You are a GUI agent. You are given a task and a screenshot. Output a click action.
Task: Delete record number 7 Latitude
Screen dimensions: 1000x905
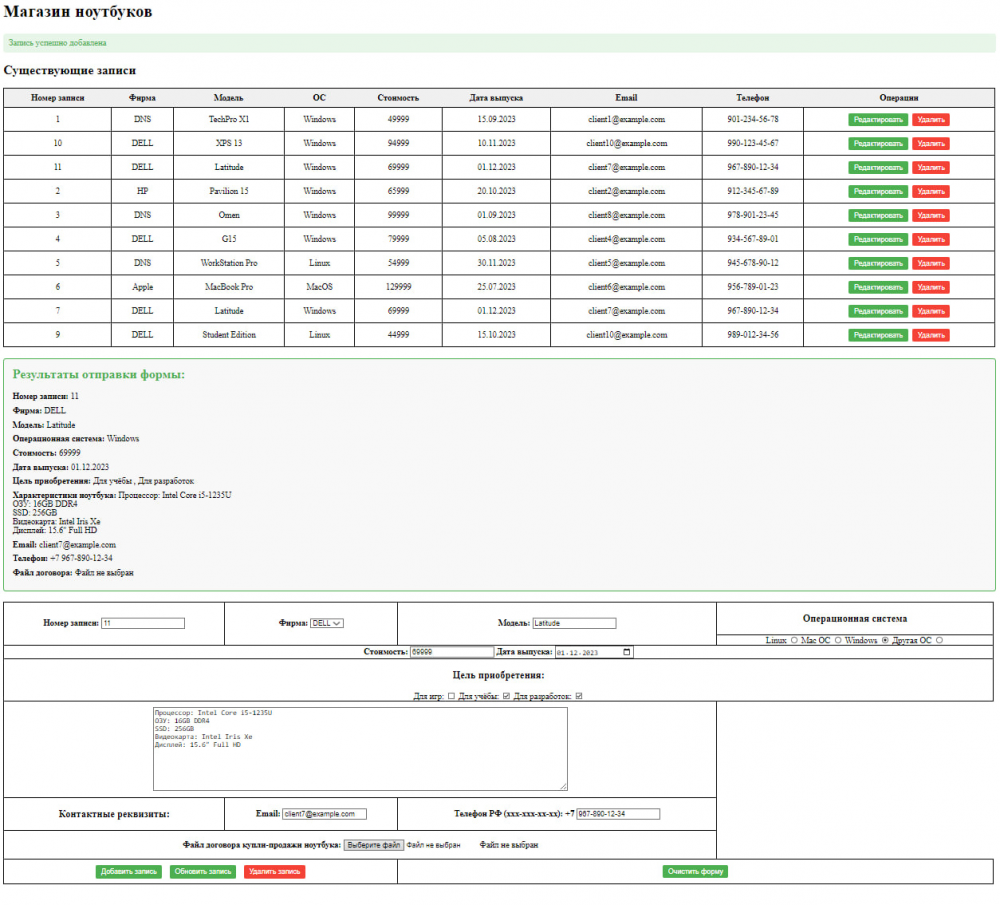coord(930,311)
